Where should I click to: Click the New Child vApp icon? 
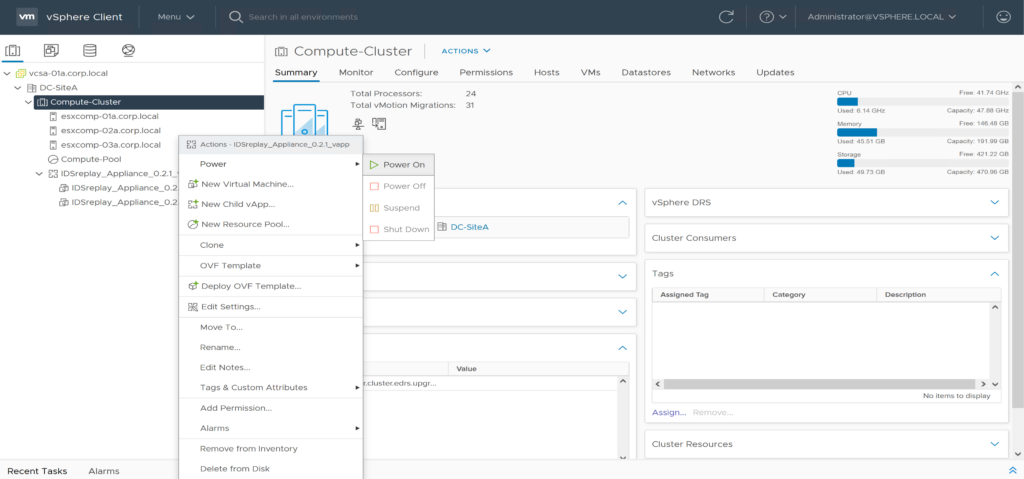193,205
